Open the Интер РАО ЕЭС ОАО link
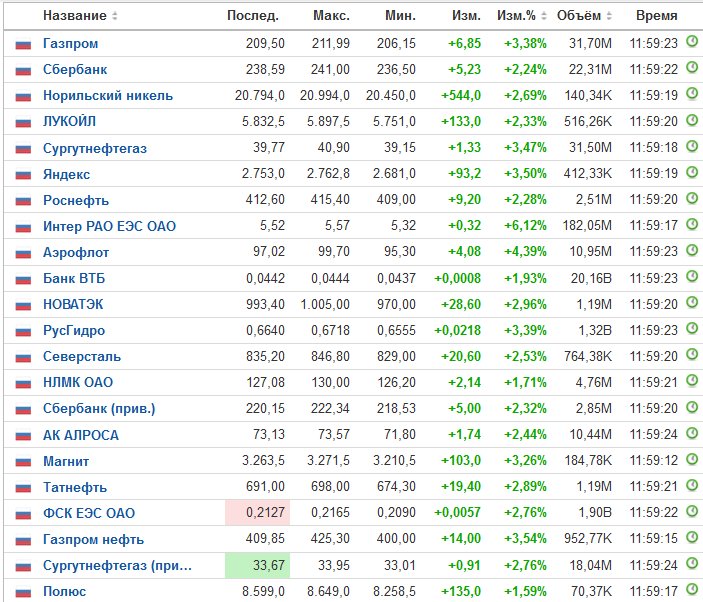Image resolution: width=703 pixels, height=602 pixels. 109,226
